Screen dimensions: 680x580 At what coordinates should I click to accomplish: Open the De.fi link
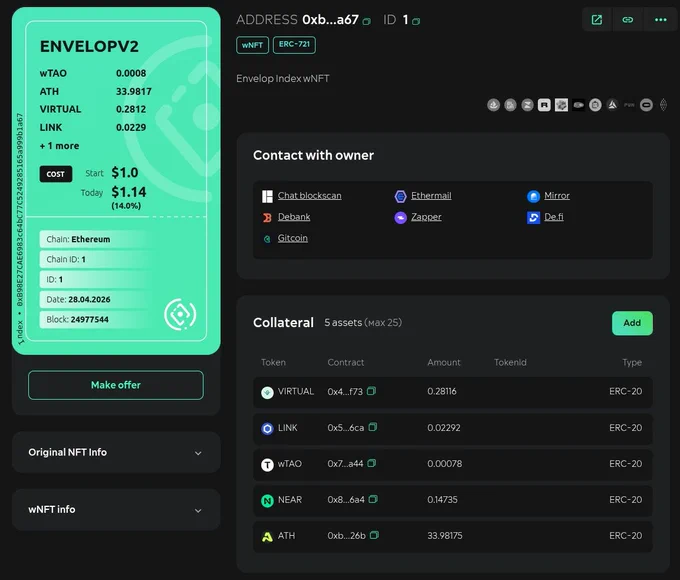[x=554, y=217]
